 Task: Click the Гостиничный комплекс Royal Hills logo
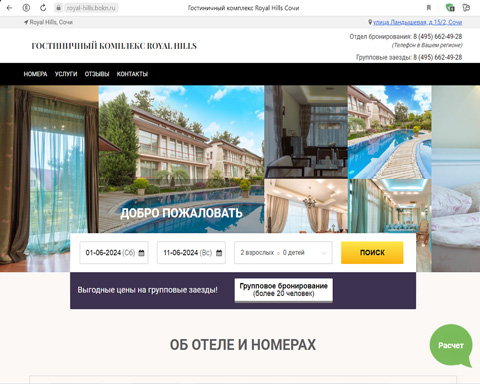[x=114, y=46]
